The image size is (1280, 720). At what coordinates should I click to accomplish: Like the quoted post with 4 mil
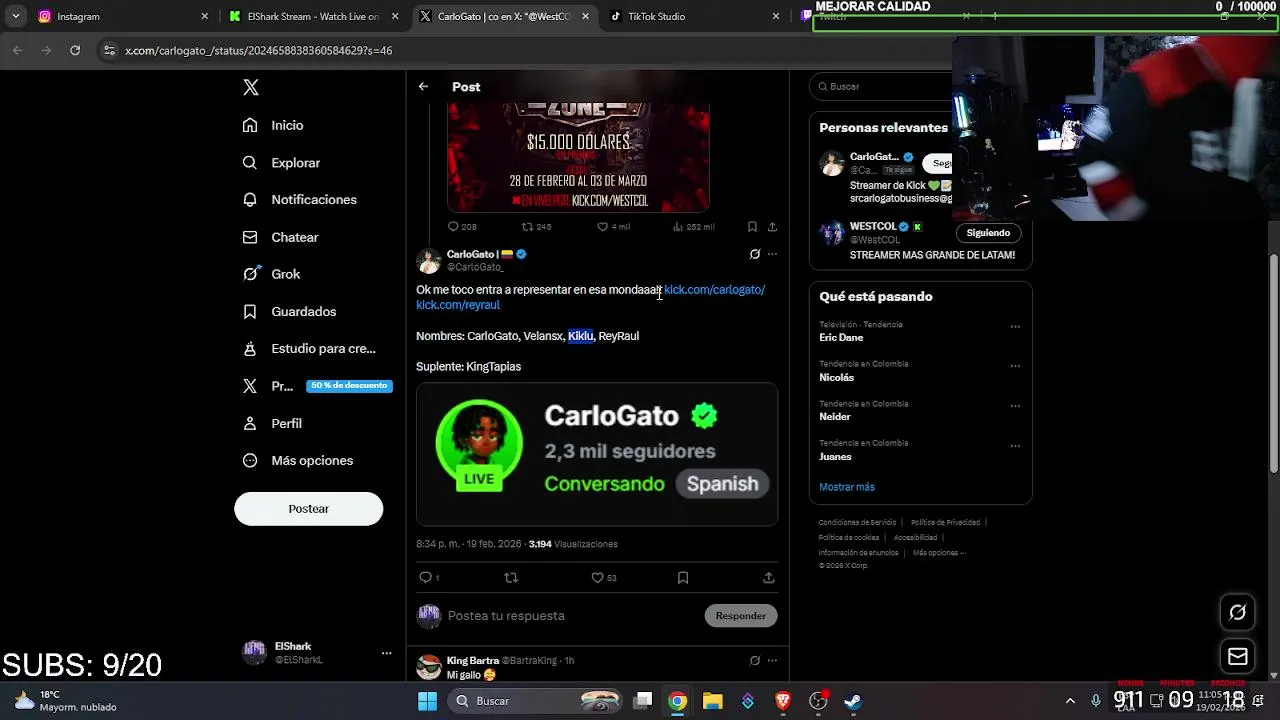point(613,227)
